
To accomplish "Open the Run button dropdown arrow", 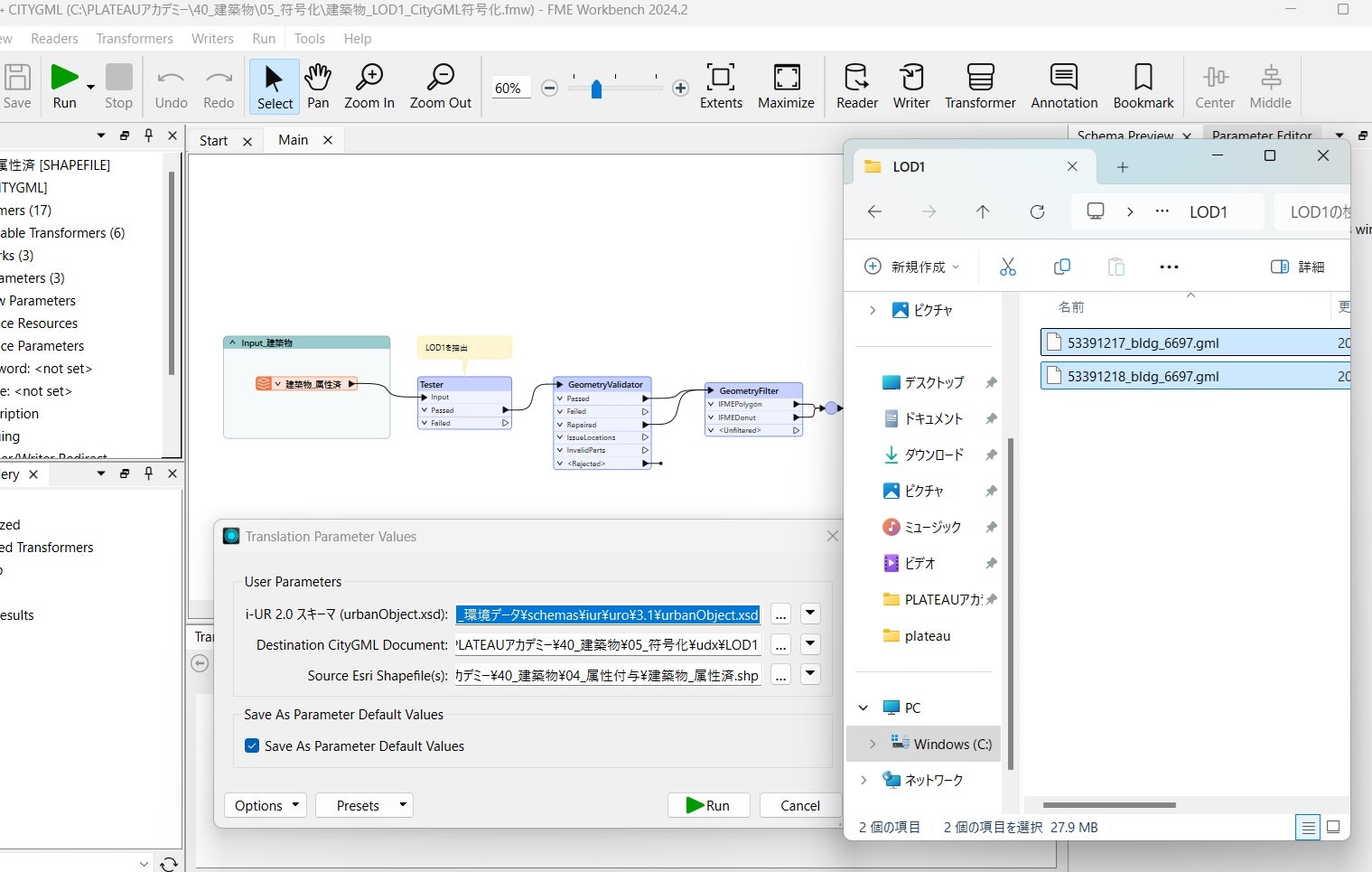I will (90, 88).
